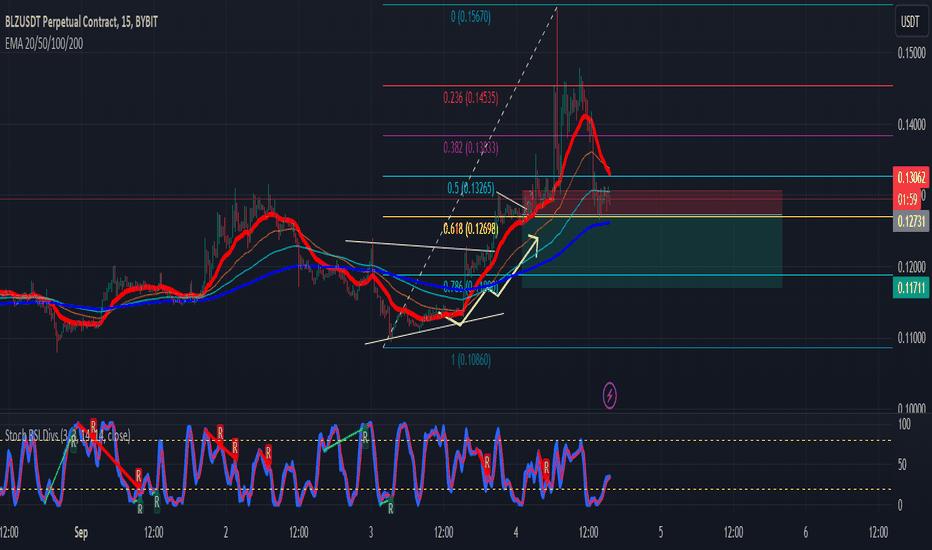Click the oscillator 50 scale value
932x550 pixels.
(x=902, y=464)
